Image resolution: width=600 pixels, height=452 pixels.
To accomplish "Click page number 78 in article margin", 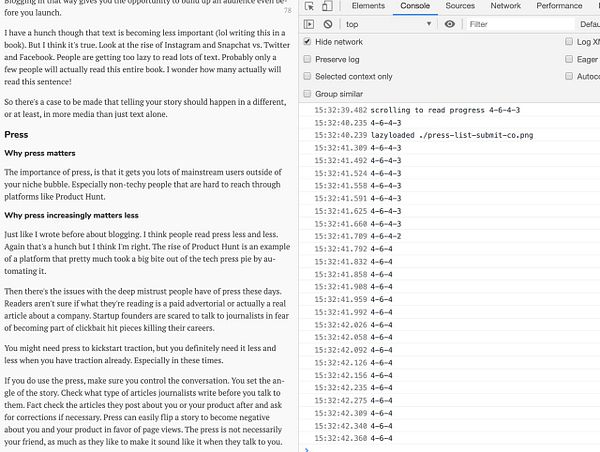I will pos(288,10).
